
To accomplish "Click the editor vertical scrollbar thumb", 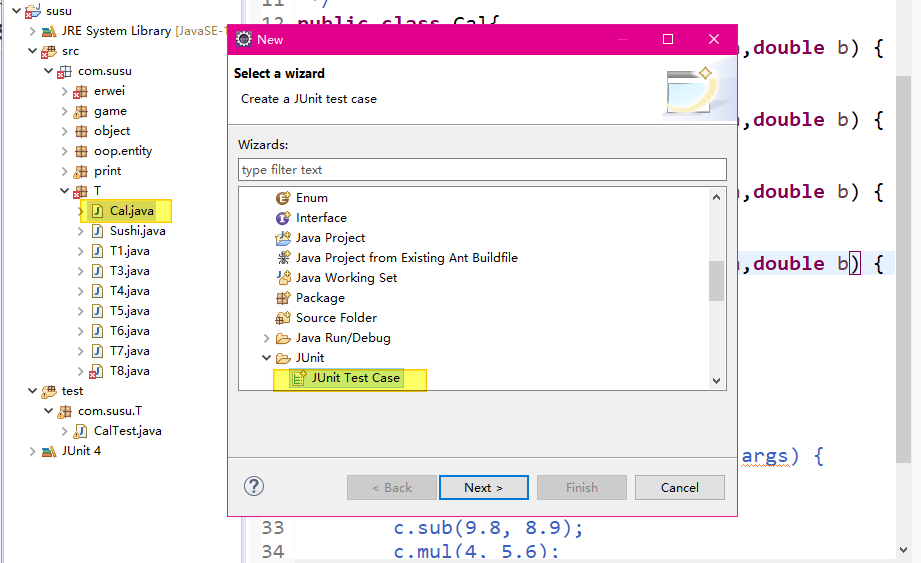I will pos(904,269).
